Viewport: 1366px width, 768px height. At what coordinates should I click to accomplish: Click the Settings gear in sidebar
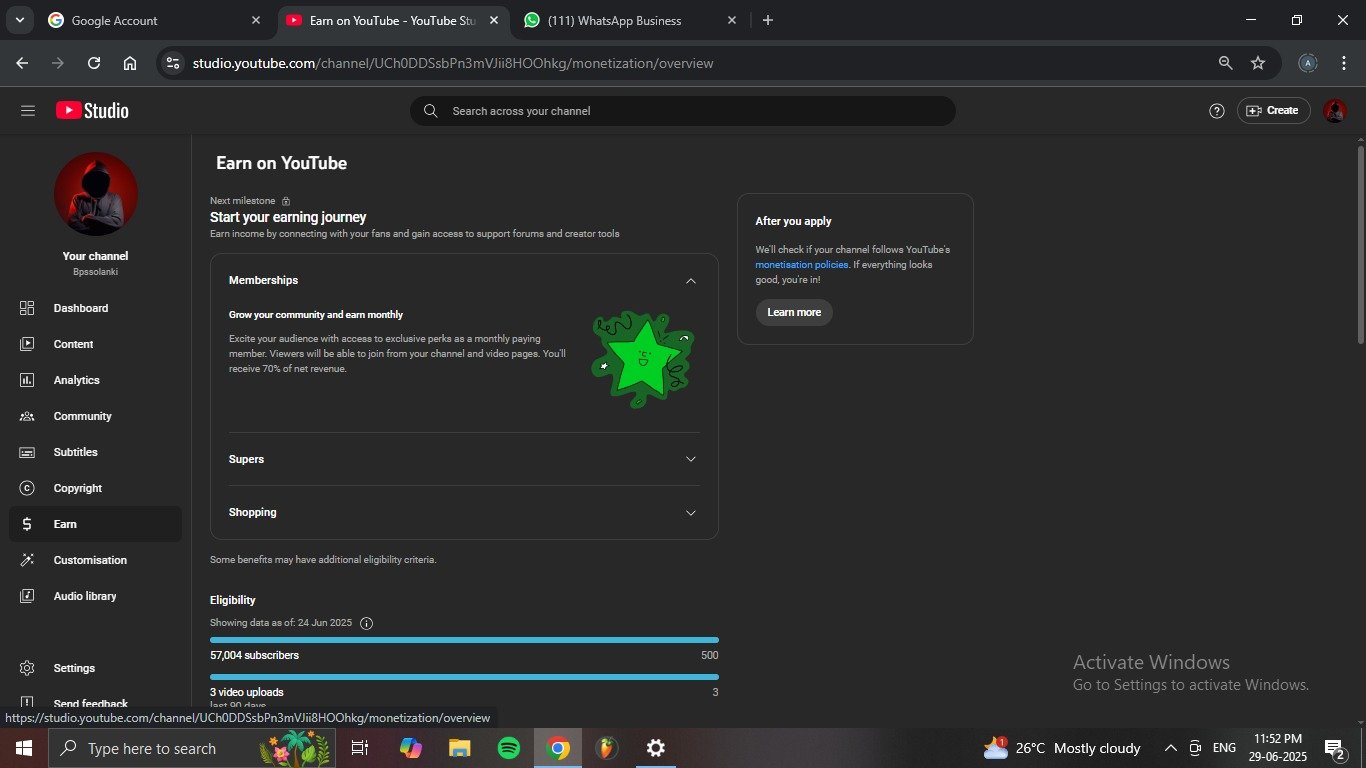click(x=27, y=668)
